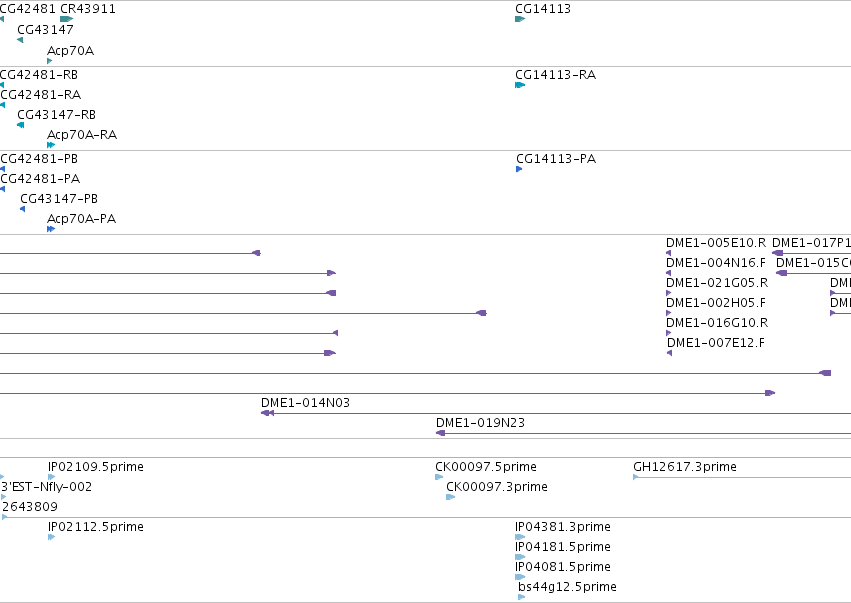Select protein CG42481-PB label
851x603 pixels.
(x=39, y=158)
